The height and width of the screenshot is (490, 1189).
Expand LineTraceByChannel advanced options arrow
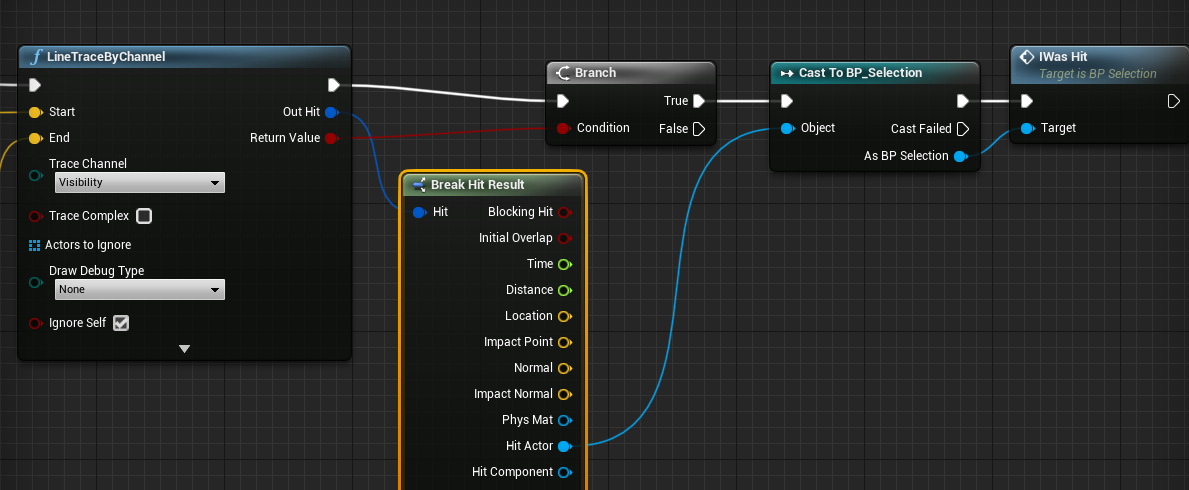pos(184,349)
